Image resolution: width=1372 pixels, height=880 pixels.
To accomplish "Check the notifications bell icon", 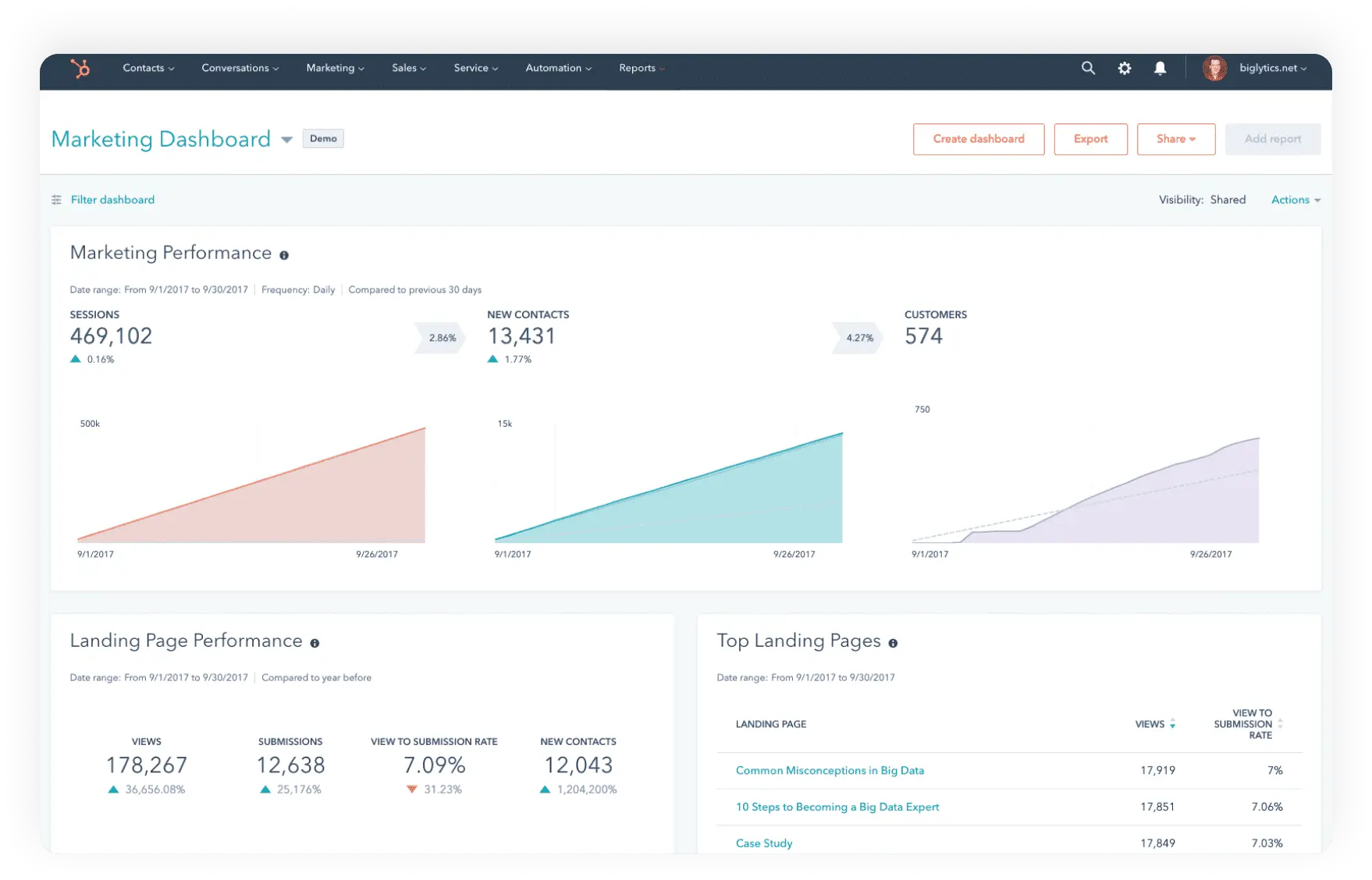I will (1160, 69).
